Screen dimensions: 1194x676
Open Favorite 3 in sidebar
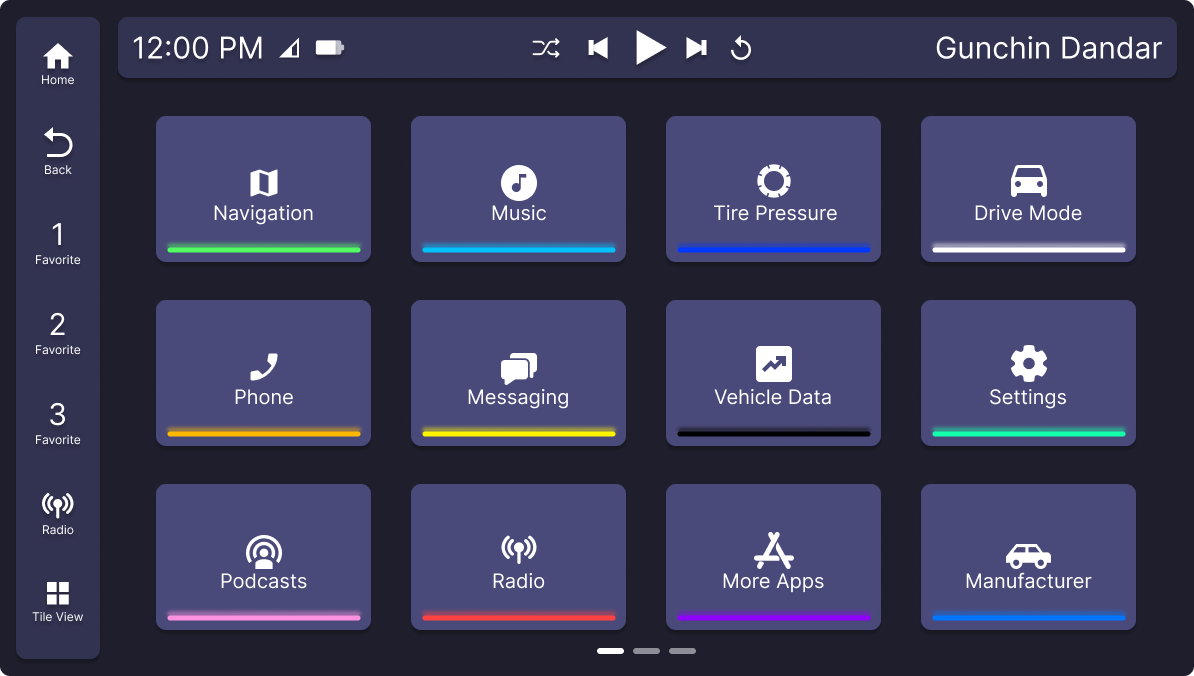[x=58, y=423]
